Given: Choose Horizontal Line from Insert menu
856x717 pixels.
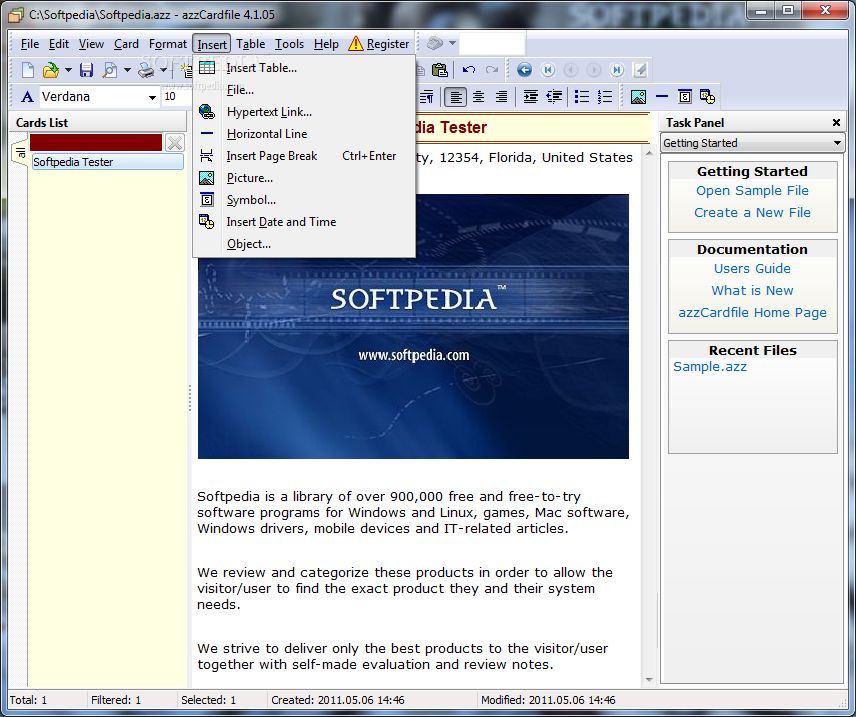Looking at the screenshot, I should (x=304, y=134).
